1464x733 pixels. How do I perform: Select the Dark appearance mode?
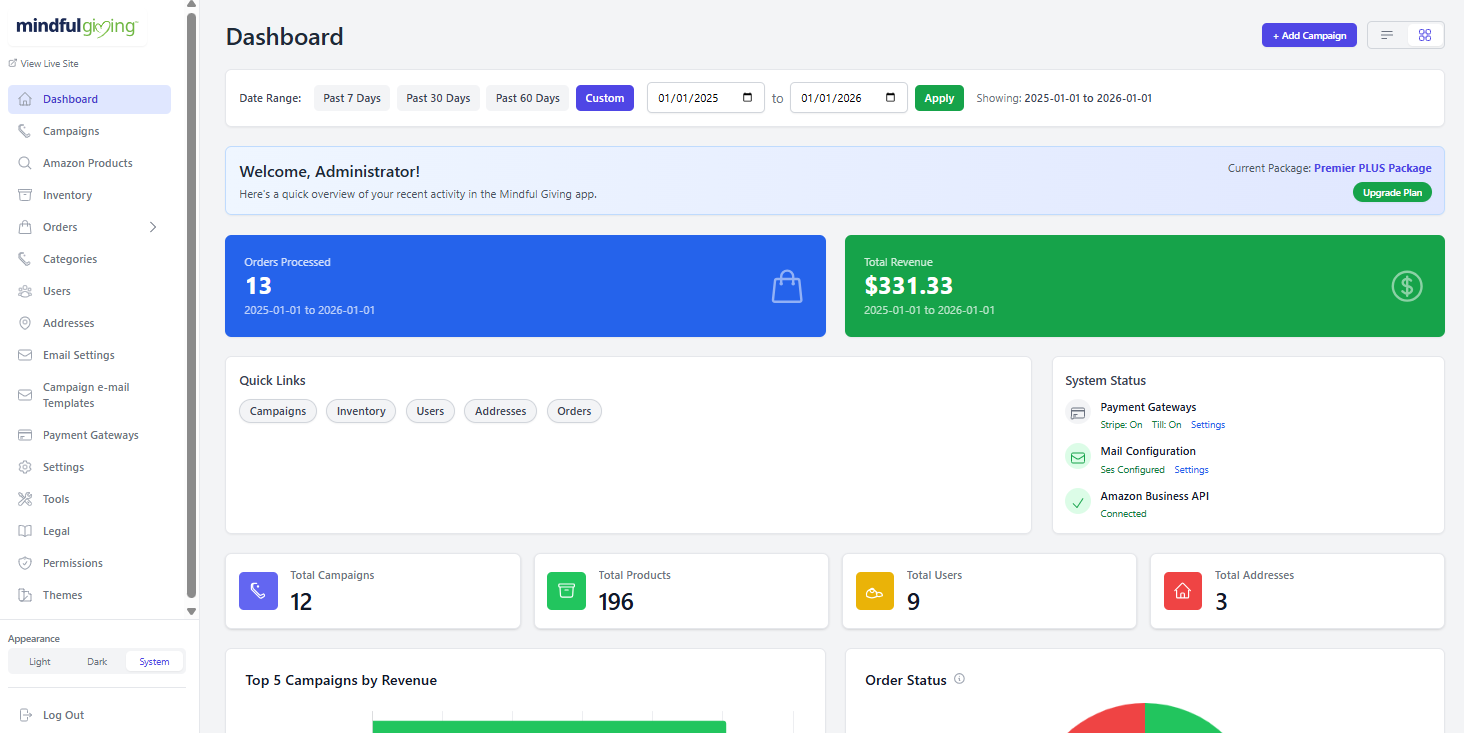point(96,661)
